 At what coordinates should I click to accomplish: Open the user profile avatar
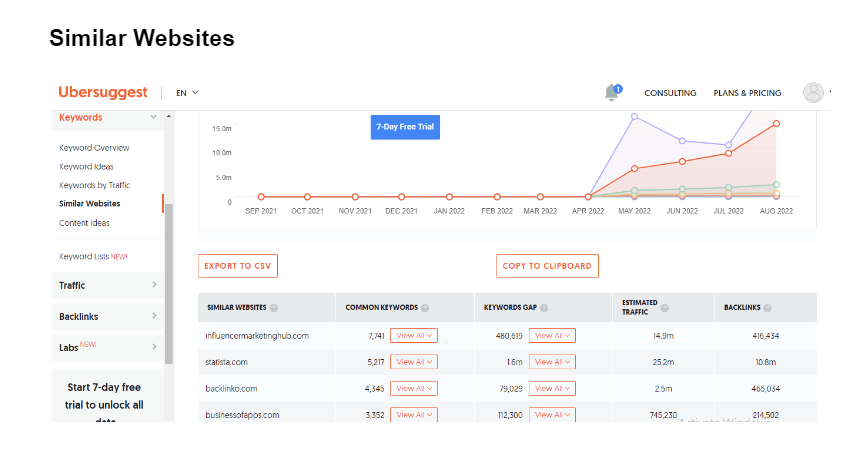(813, 93)
